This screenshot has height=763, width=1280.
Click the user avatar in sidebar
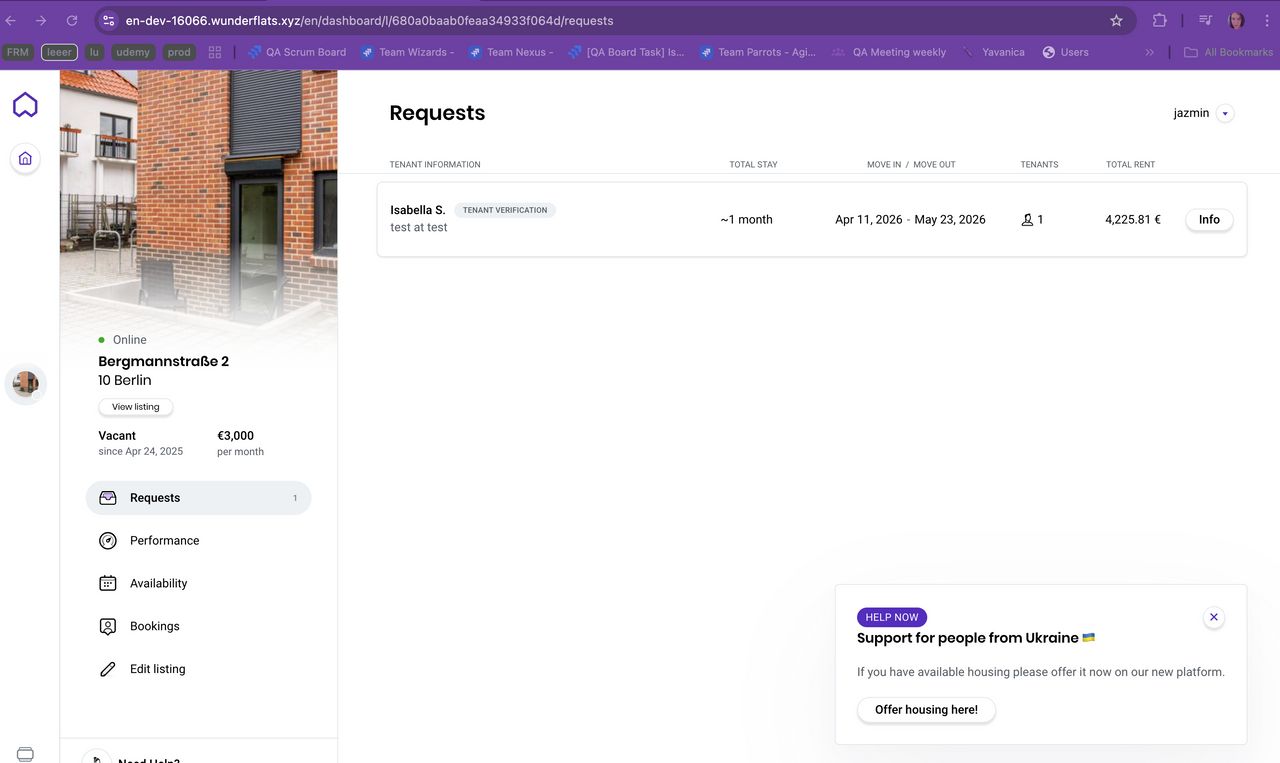click(26, 384)
